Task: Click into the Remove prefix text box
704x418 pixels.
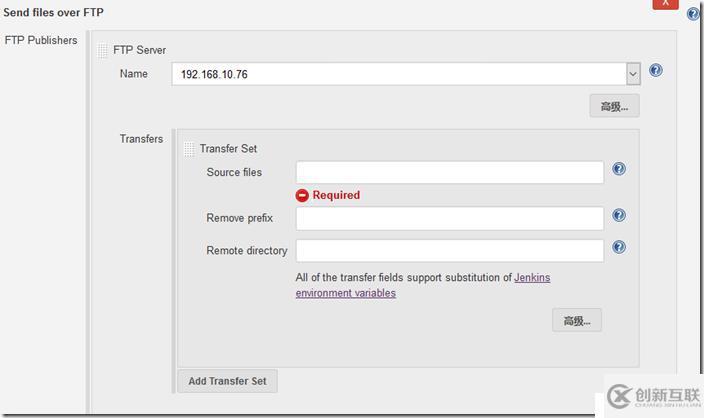Action: point(449,218)
